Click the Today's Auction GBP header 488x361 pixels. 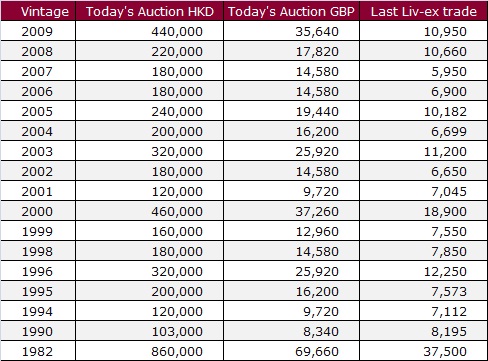coord(291,12)
